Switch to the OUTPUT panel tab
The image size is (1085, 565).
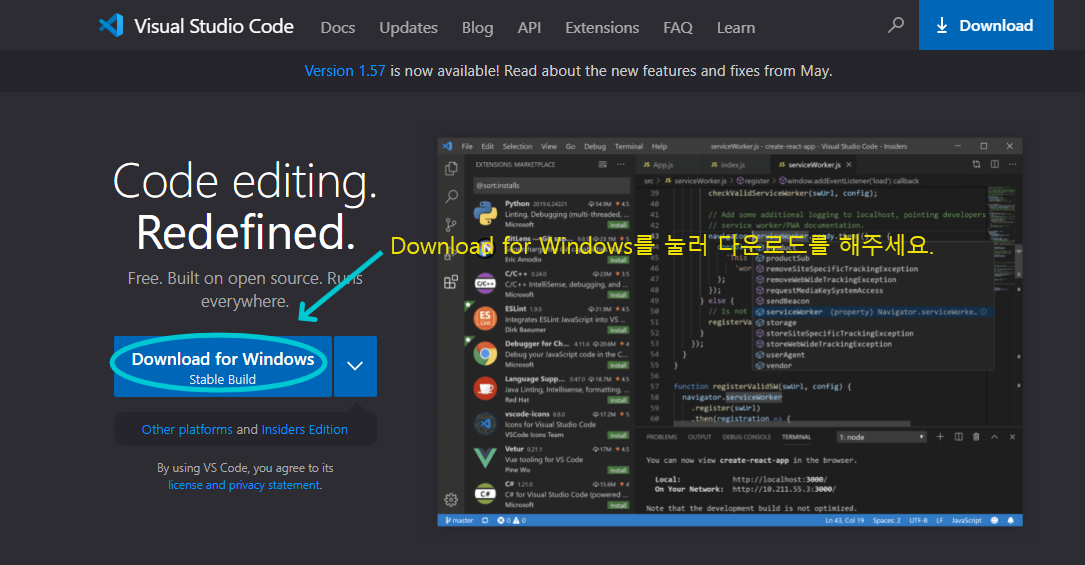coord(700,437)
